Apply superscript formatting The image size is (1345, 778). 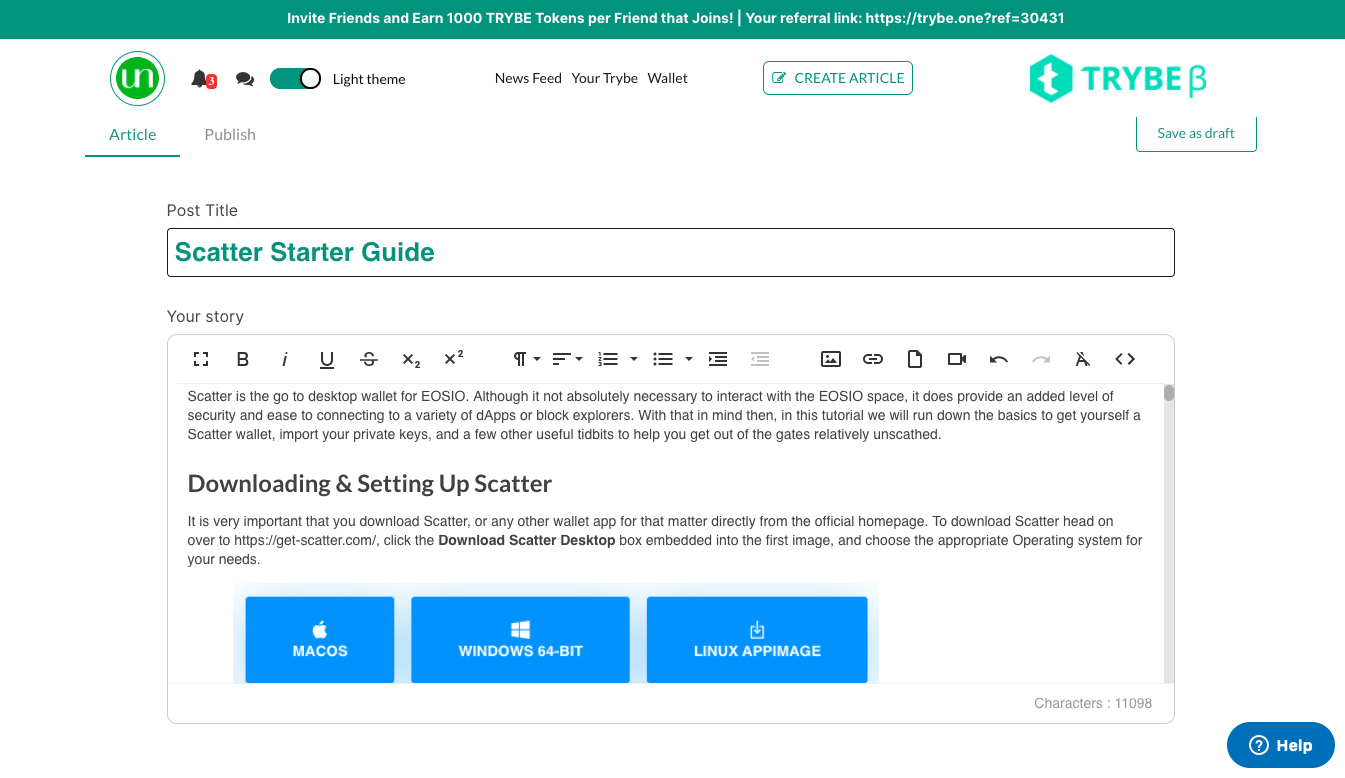[x=453, y=359]
